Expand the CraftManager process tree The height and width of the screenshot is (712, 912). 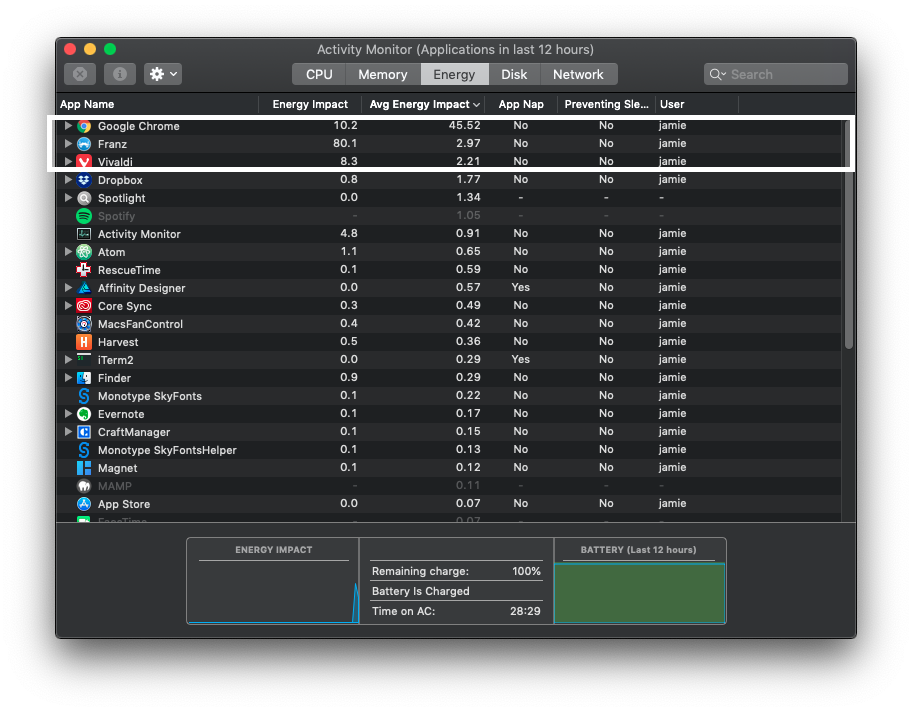(68, 432)
